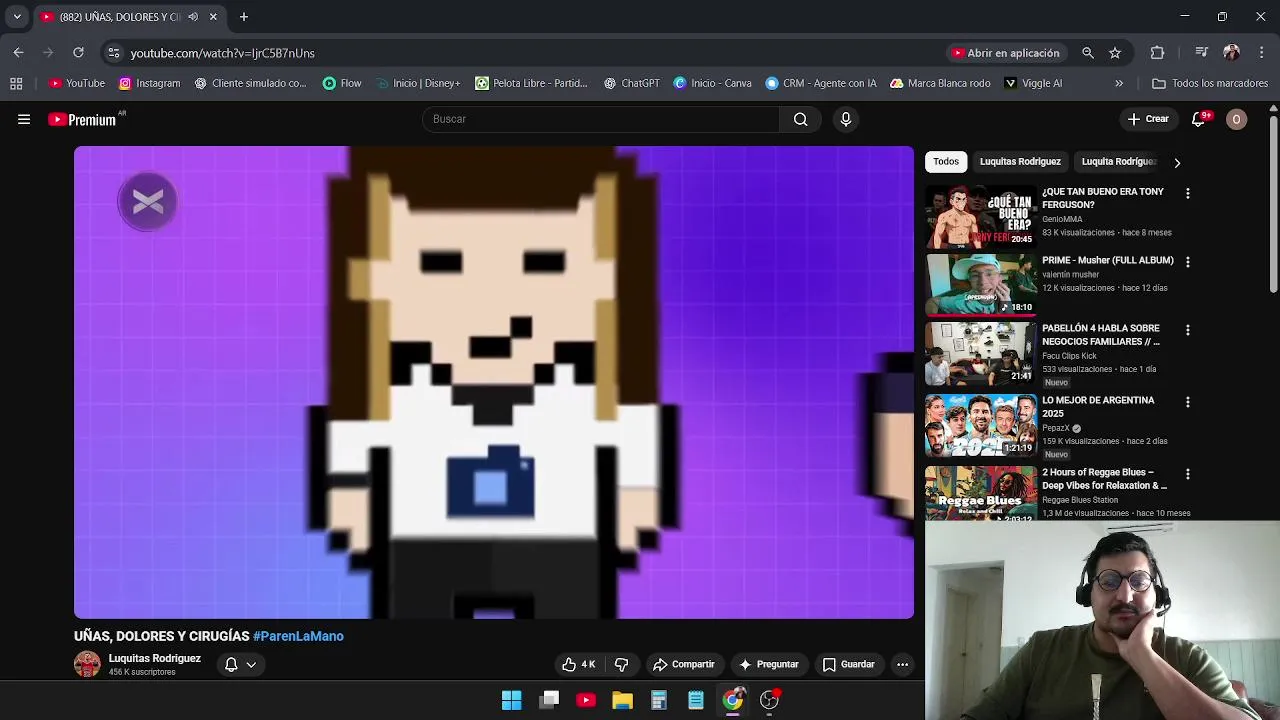Image resolution: width=1280 pixels, height=720 pixels.
Task: Open the Instagram bookmark
Action: click(x=149, y=83)
